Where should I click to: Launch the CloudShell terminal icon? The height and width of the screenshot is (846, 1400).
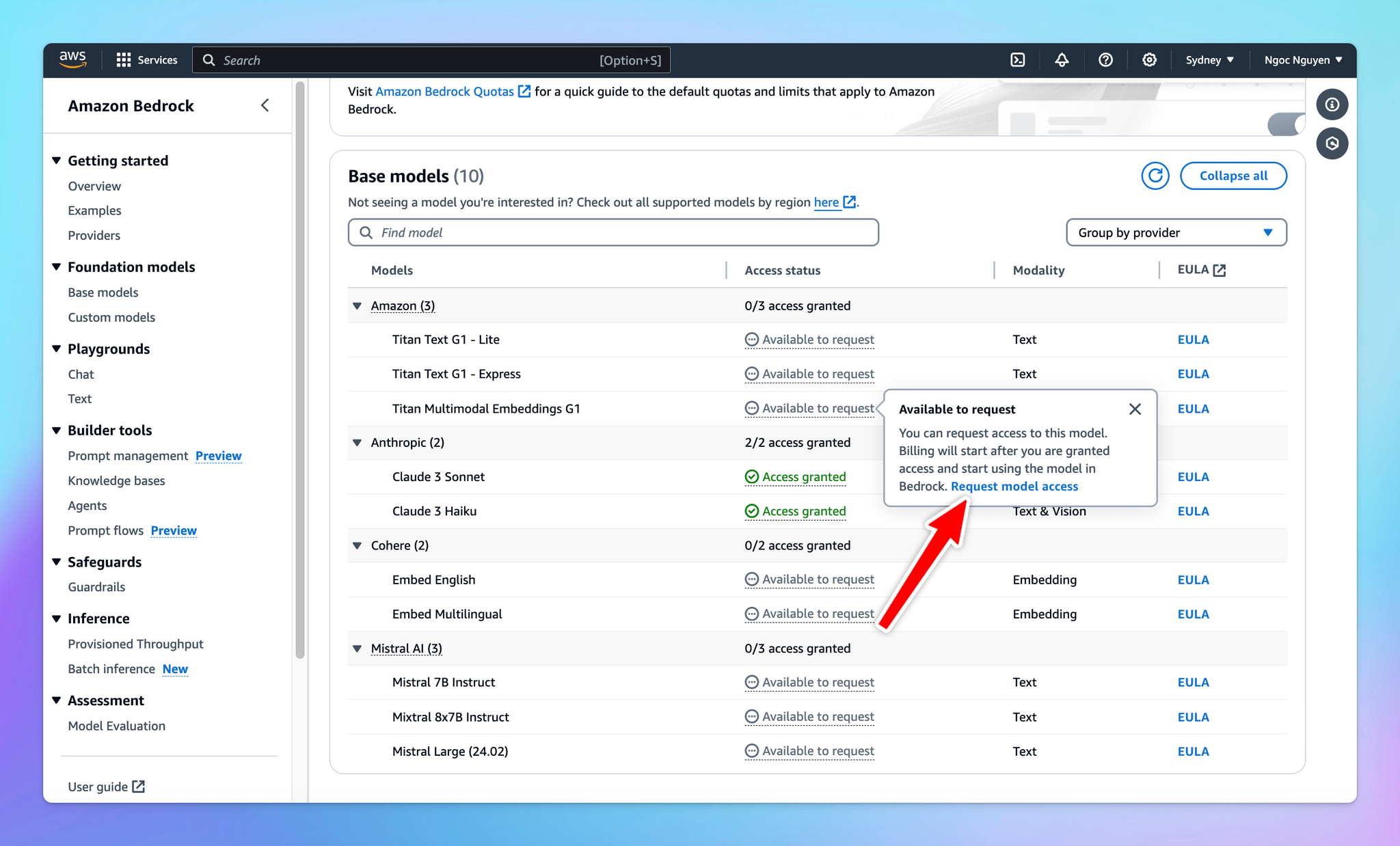pyautogui.click(x=1018, y=60)
